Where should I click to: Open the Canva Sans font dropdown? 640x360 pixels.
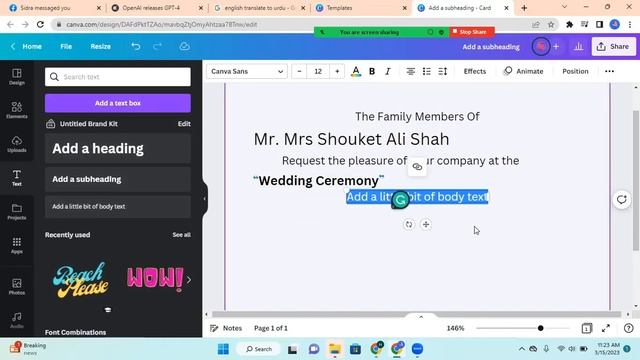[x=247, y=71]
